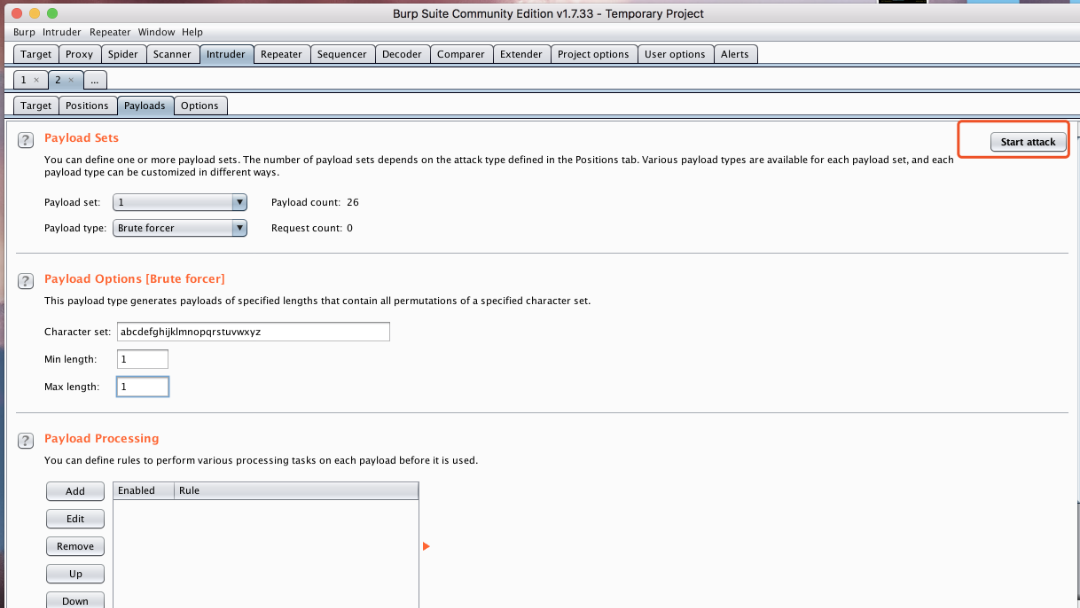Image resolution: width=1080 pixels, height=608 pixels.
Task: Click the Payload Sets heading
Action: click(81, 138)
